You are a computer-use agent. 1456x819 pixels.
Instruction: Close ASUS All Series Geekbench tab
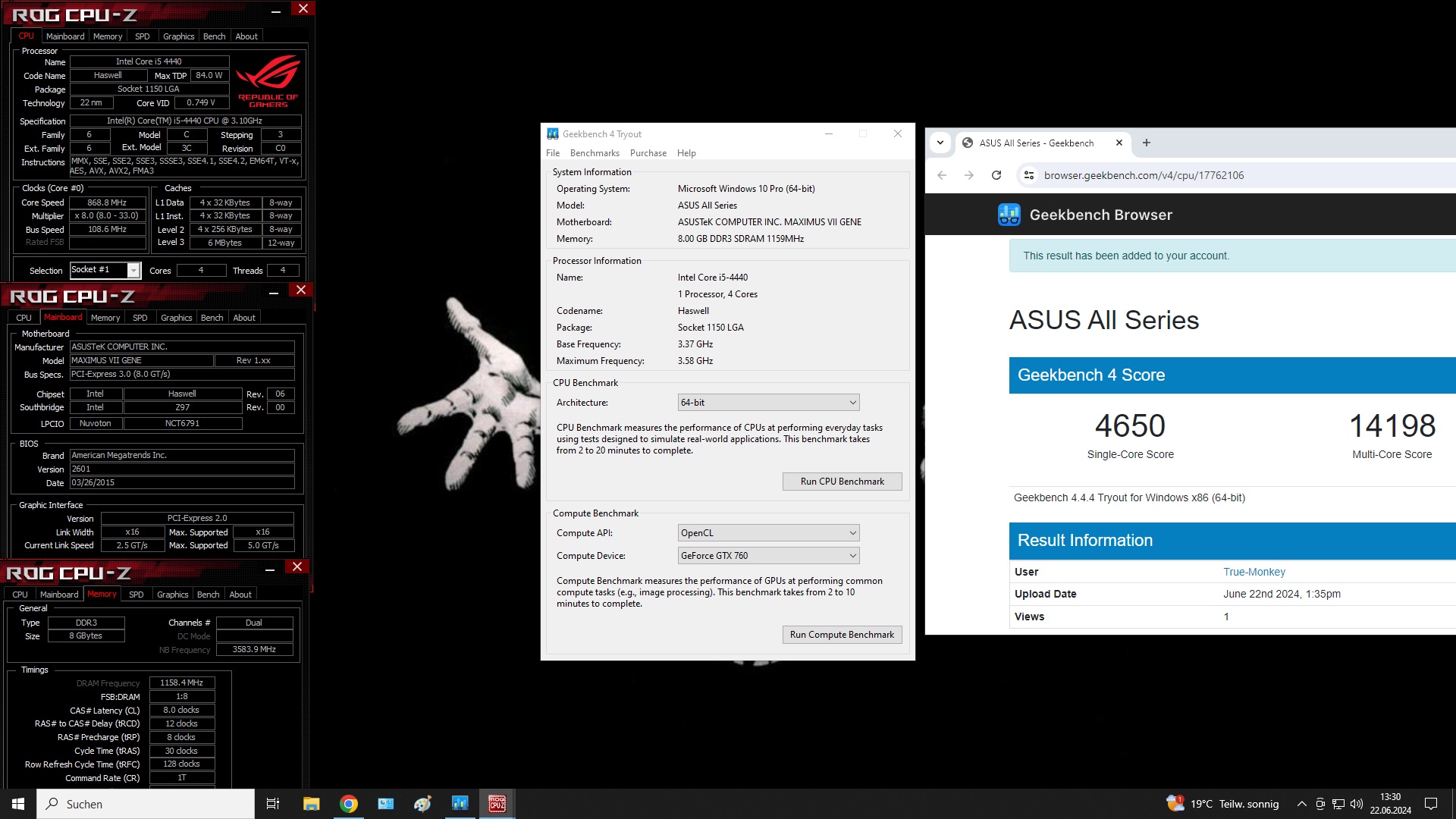[x=1119, y=143]
